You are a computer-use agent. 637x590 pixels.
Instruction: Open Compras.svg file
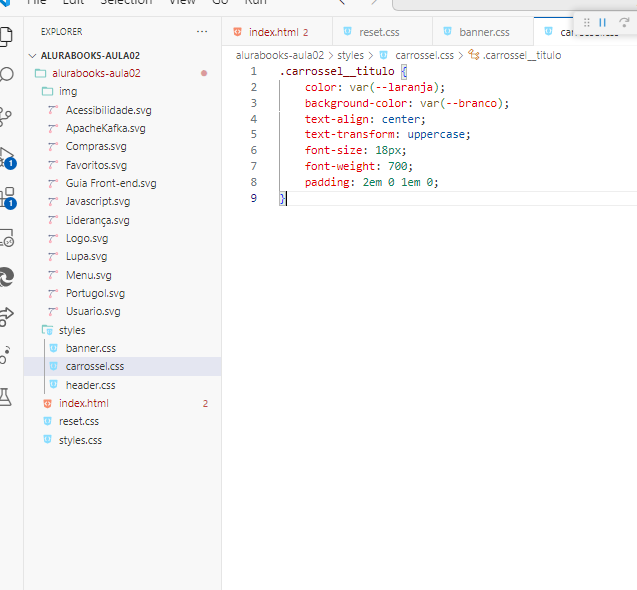(x=122, y=146)
